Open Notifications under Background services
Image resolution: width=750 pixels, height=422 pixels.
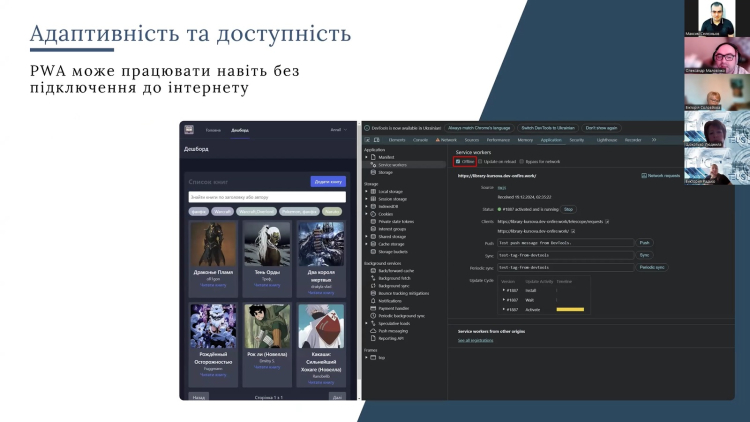tap(391, 300)
